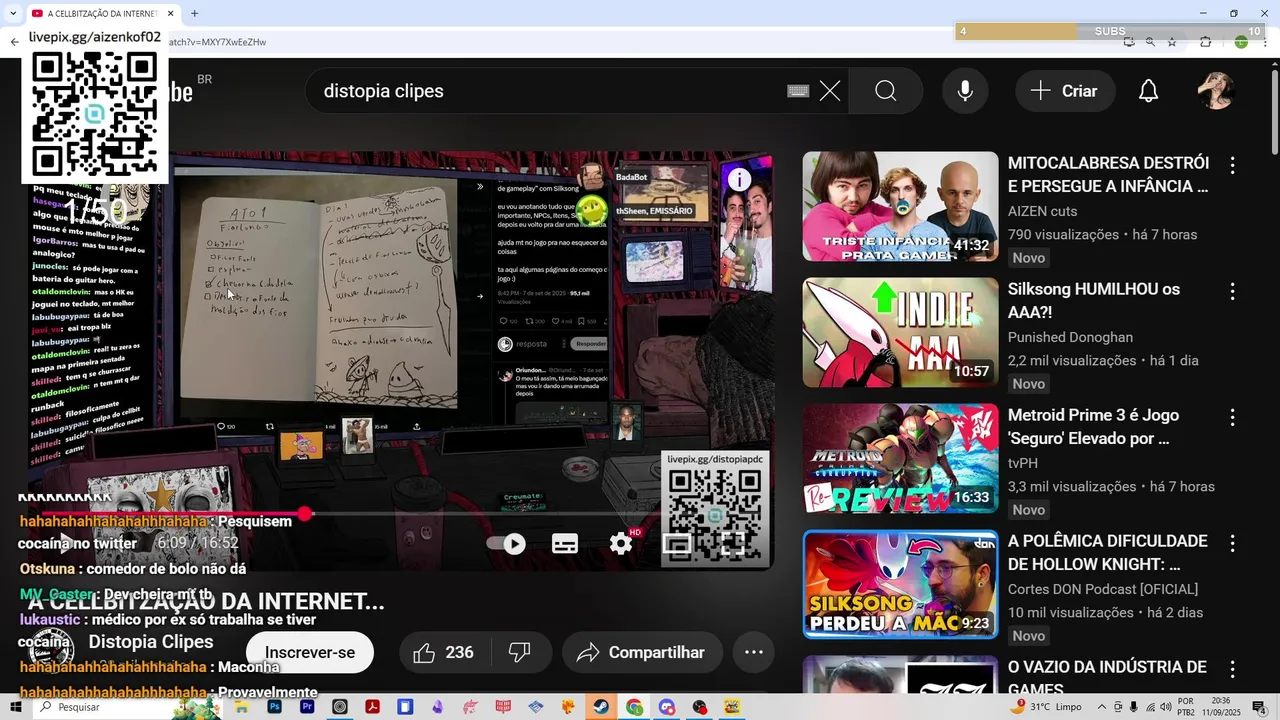The height and width of the screenshot is (720, 1280).
Task: Open the Punished Donoghan channel name
Action: pos(1070,337)
